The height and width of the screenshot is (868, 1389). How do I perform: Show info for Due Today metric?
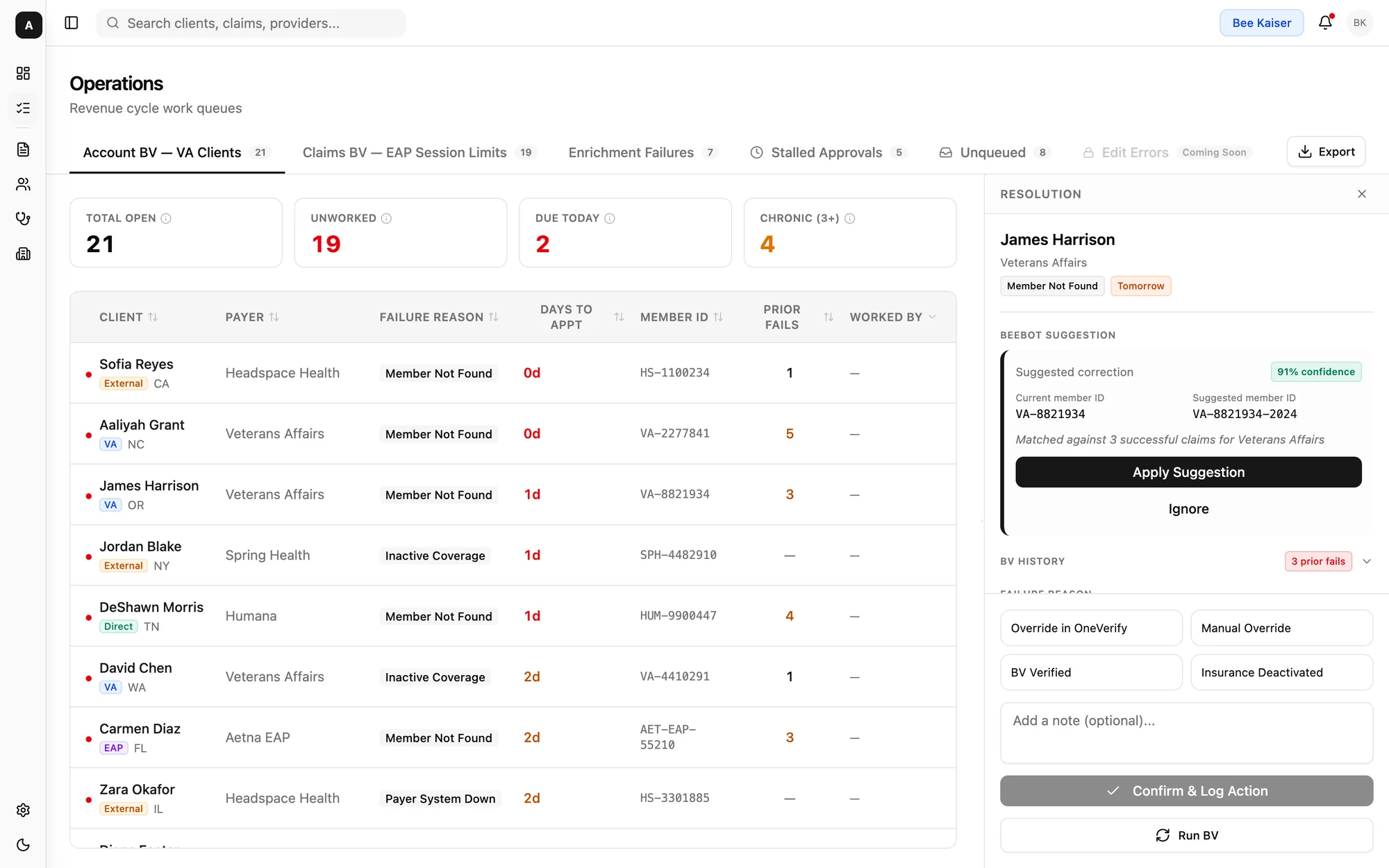(x=610, y=218)
